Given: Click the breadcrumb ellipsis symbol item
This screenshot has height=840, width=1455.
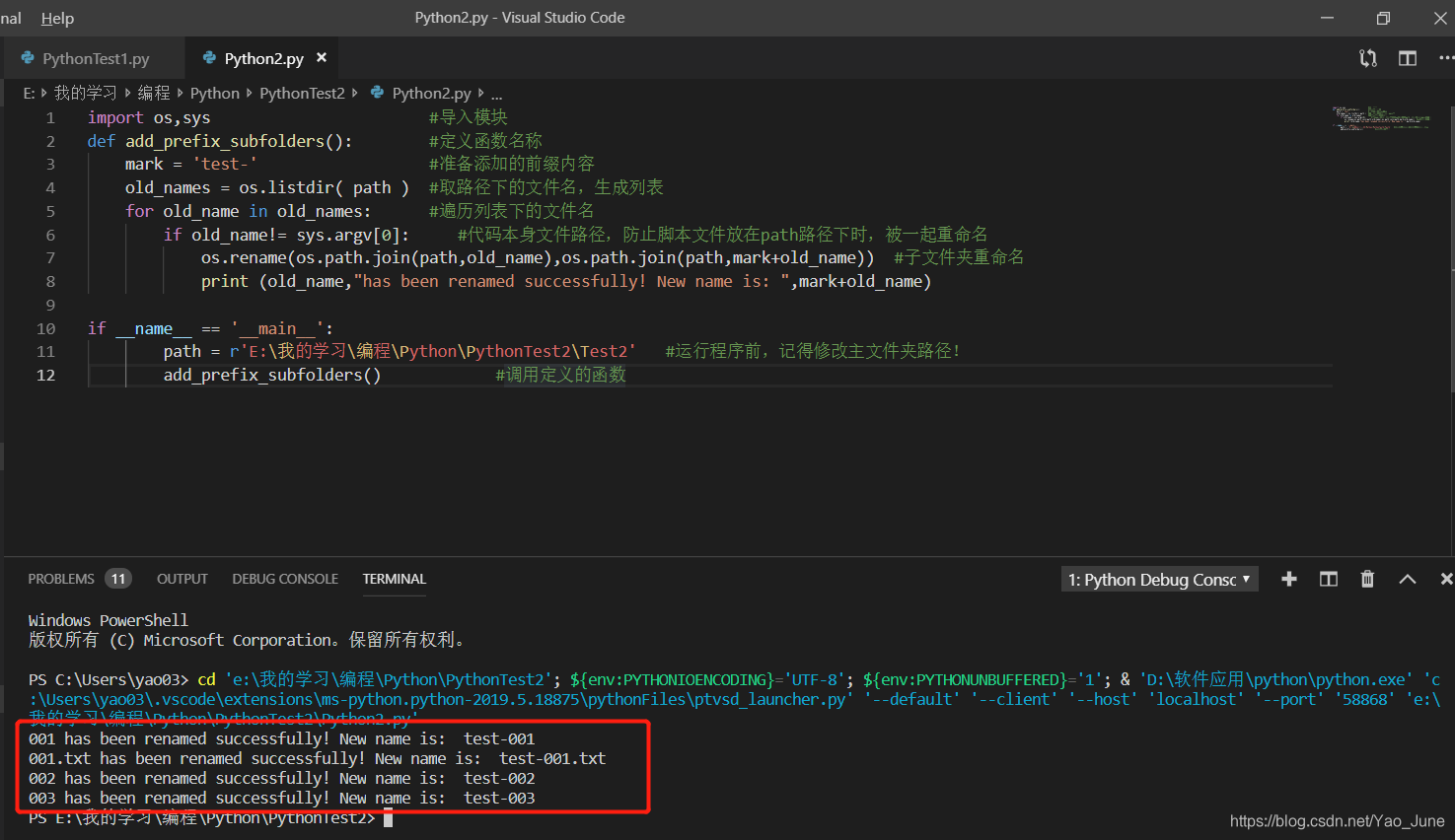Looking at the screenshot, I should tap(496, 94).
